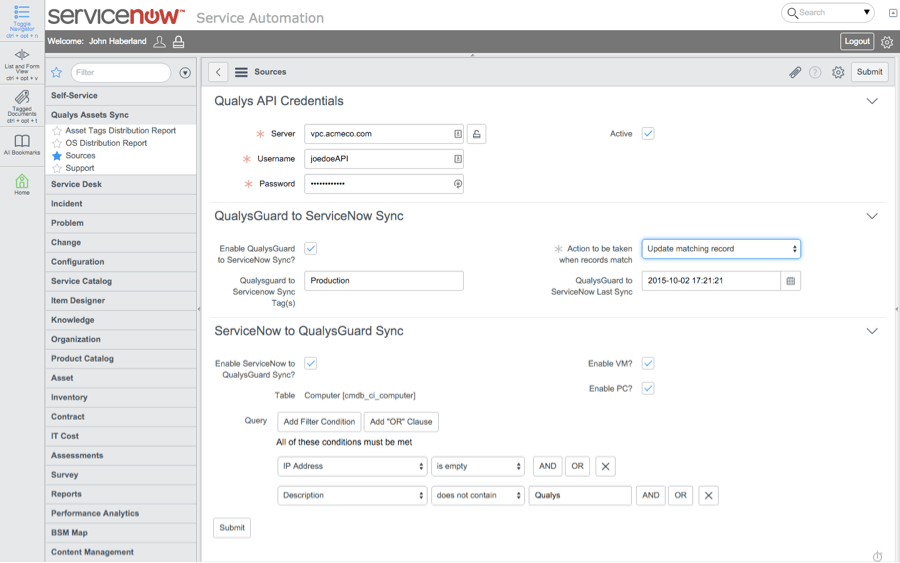Remove the Description filter condition
The image size is (900, 563).
[x=708, y=495]
